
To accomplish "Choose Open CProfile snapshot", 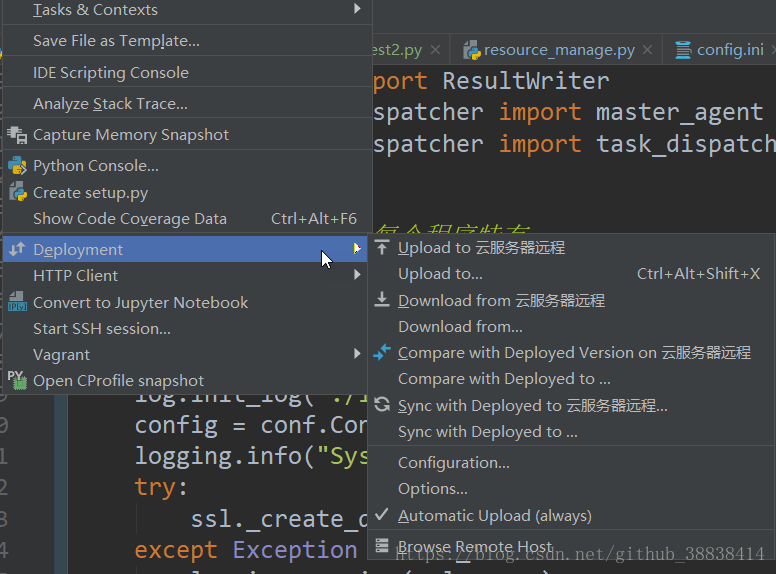I will tap(186, 381).
